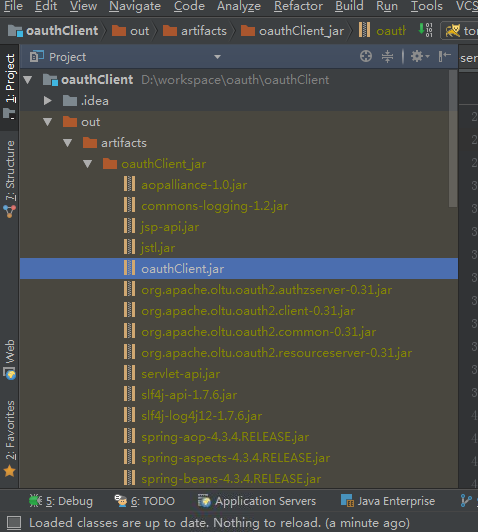
Task: Select spring-aspects-4.3.4.RELEASE.jar file
Action: click(x=235, y=458)
